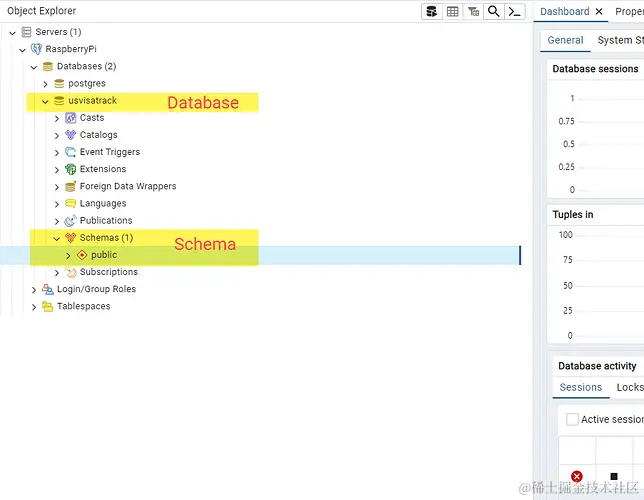644x500 pixels.
Task: Collapse the Databases (2) node
Action: [34, 67]
